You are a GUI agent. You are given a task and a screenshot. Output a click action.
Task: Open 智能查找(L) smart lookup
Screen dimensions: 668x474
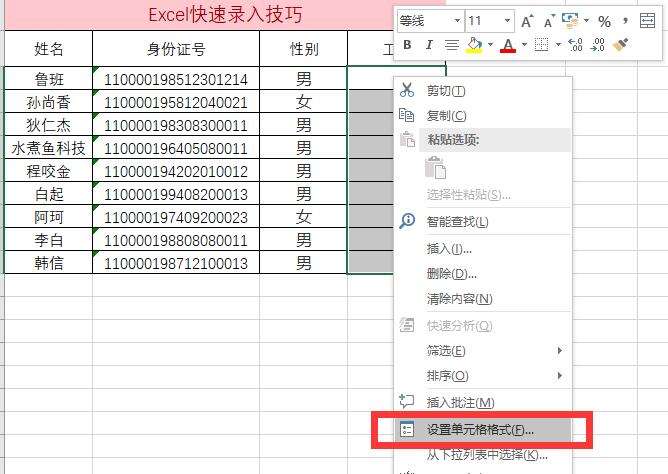tap(484, 221)
